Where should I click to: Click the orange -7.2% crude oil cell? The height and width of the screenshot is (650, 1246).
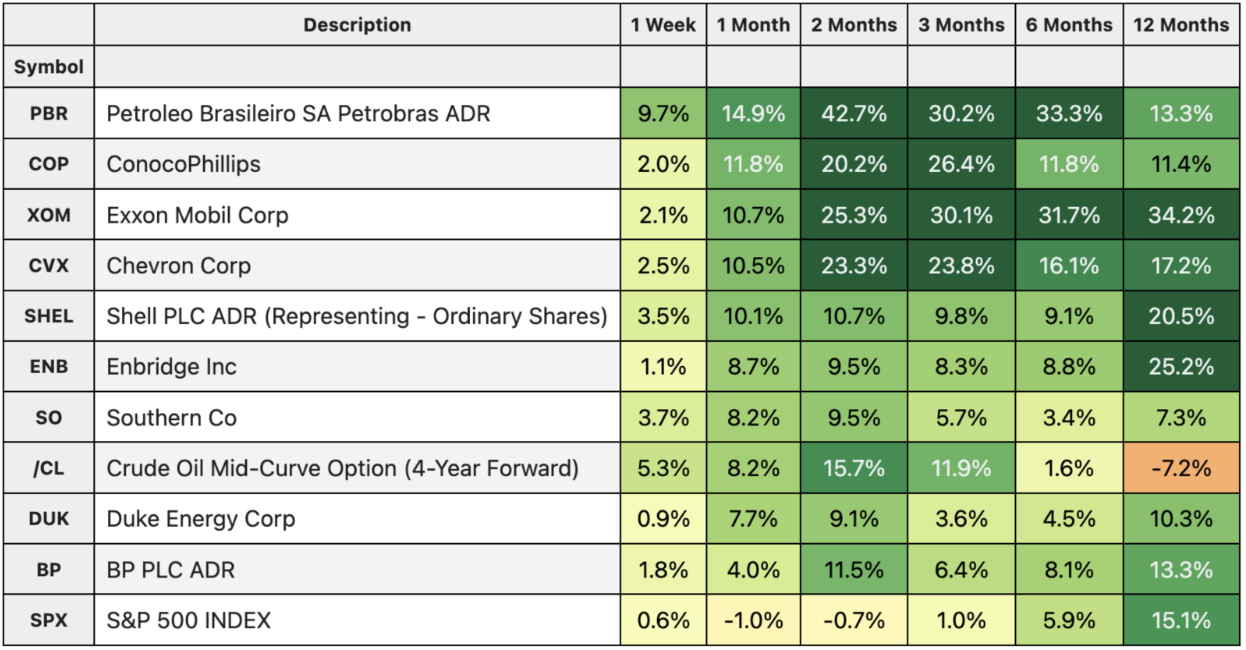tap(1181, 468)
